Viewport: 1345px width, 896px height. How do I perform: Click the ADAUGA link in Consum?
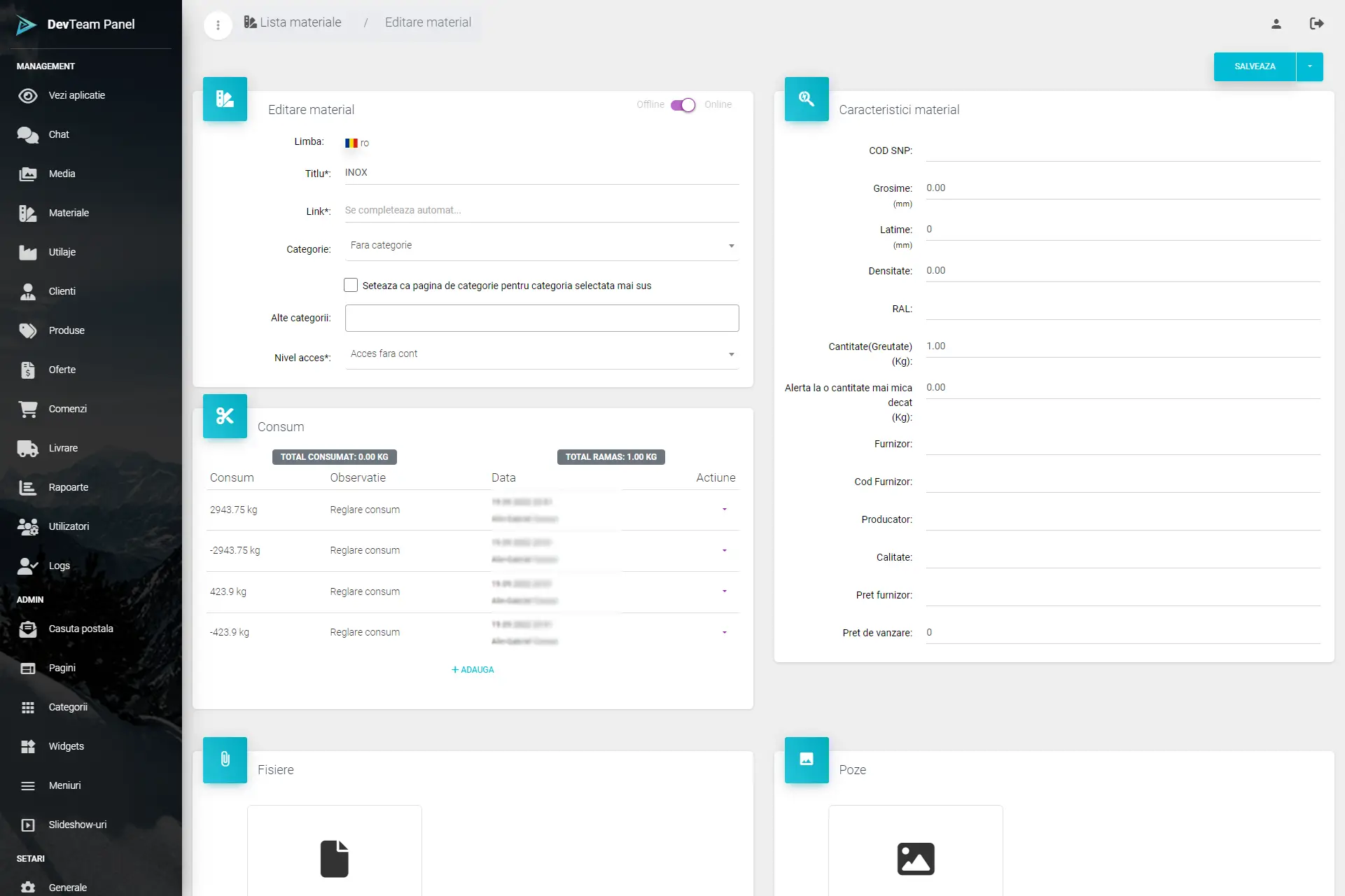coord(473,670)
